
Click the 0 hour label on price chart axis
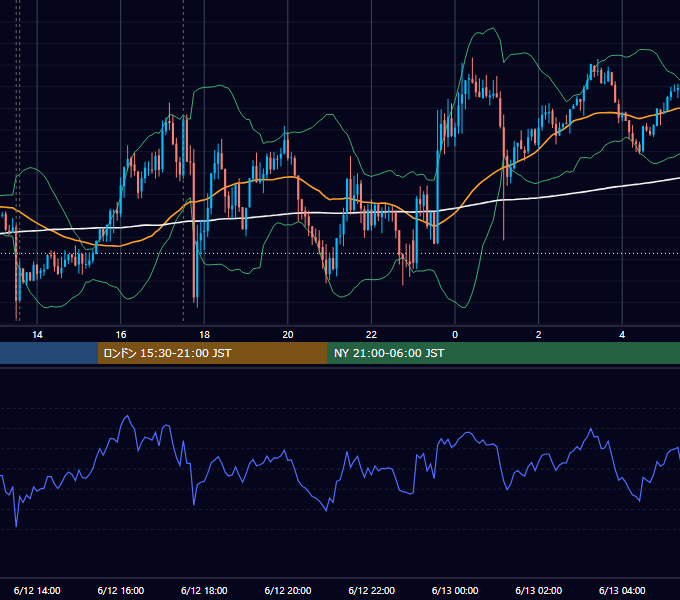[455, 335]
